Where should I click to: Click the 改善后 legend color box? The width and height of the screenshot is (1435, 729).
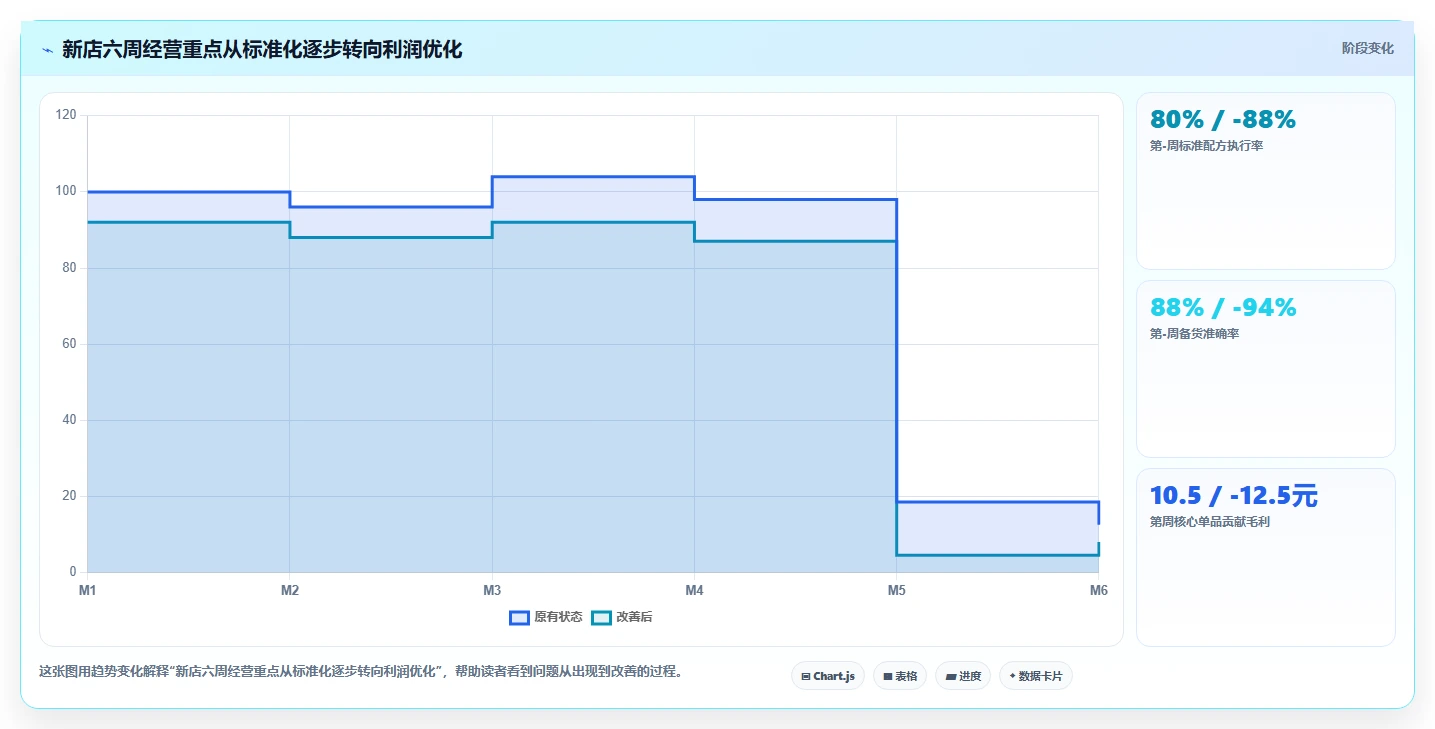click(601, 617)
